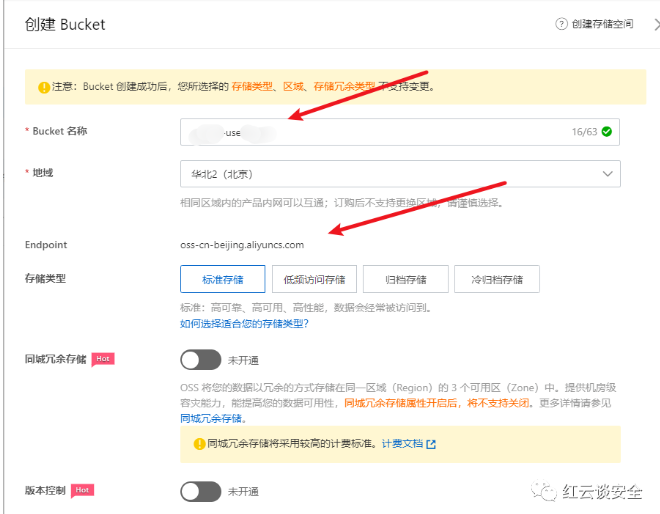Click the WeChat logo watermark icon

point(547,491)
